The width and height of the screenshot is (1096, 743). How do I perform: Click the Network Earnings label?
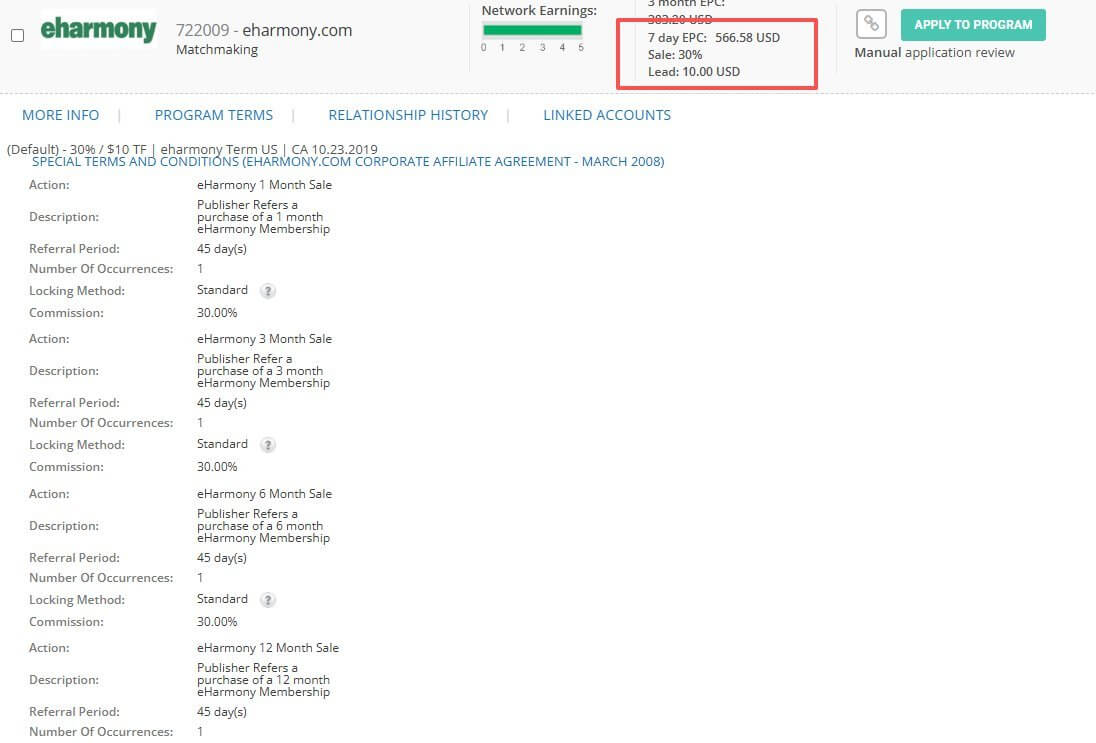click(x=539, y=10)
